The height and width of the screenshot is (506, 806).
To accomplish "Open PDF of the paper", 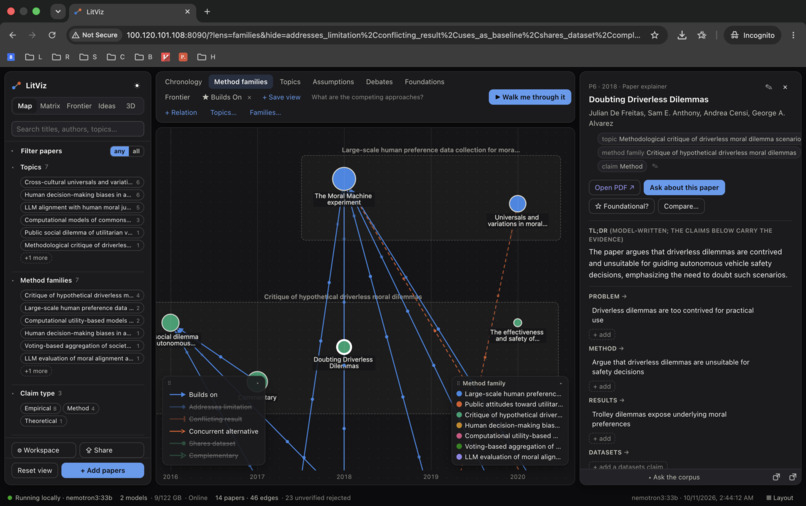I will click(614, 188).
